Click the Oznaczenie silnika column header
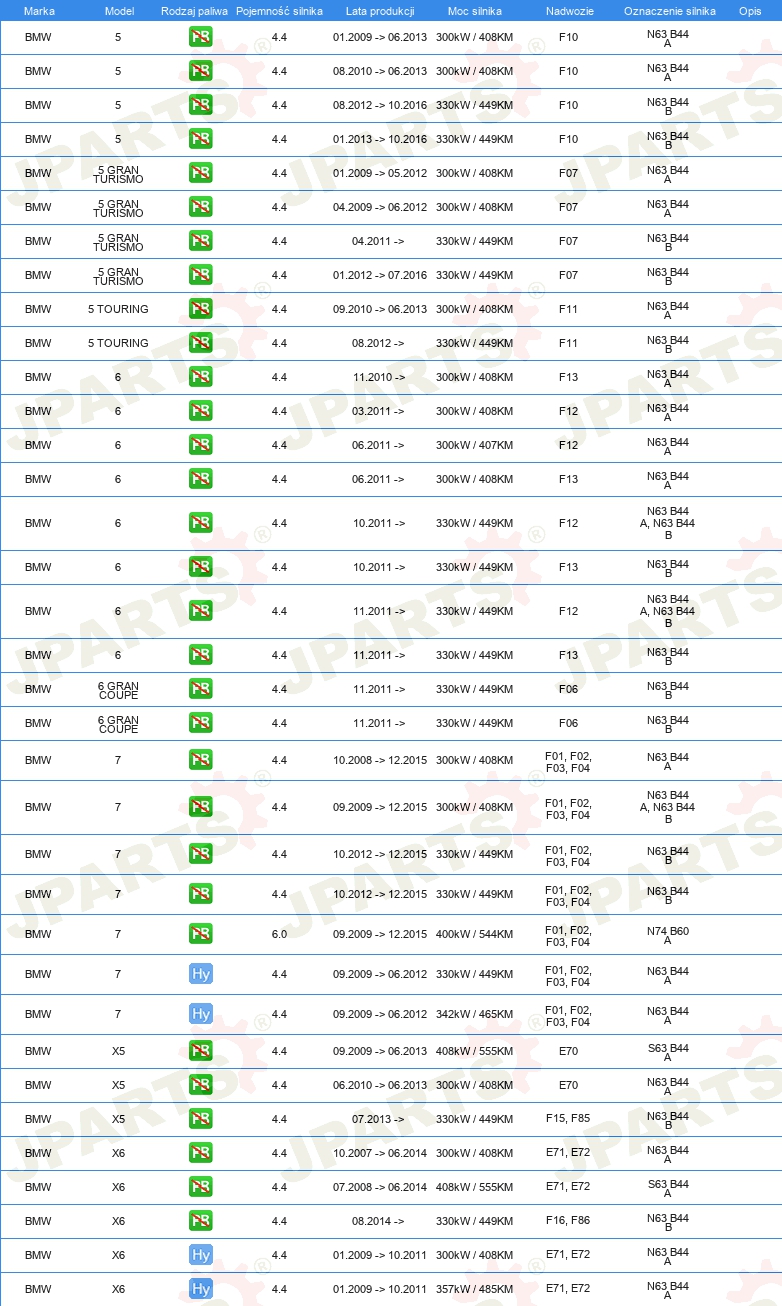Viewport: 782px width, 1306px height. point(669,11)
